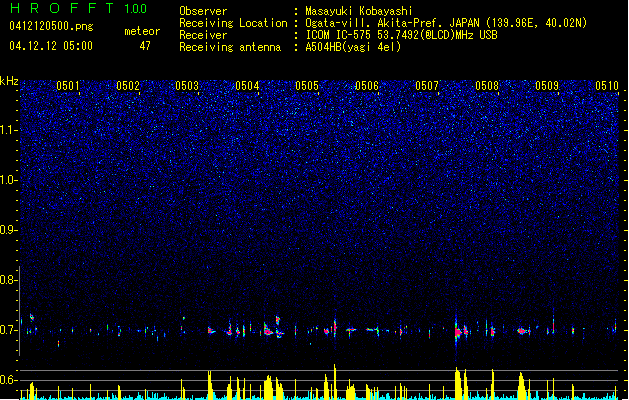Click the 0510 time marker
The height and width of the screenshot is (400, 629).
607,85
